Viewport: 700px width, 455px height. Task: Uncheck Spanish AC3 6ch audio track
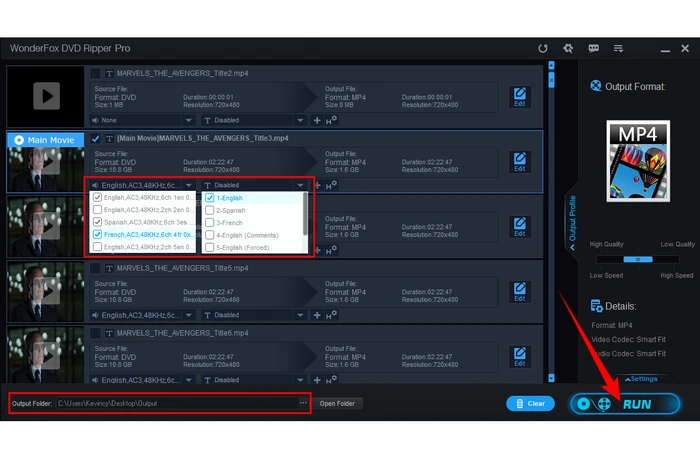(x=97, y=222)
